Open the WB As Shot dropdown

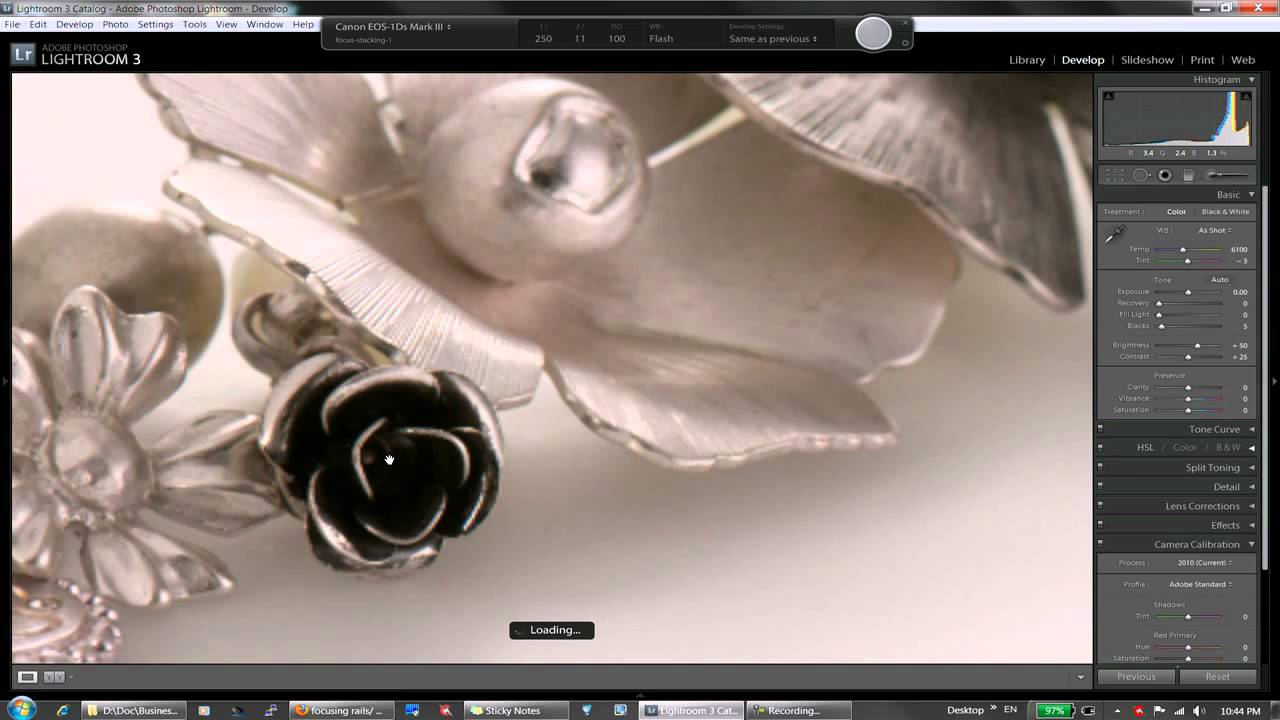click(x=1215, y=230)
